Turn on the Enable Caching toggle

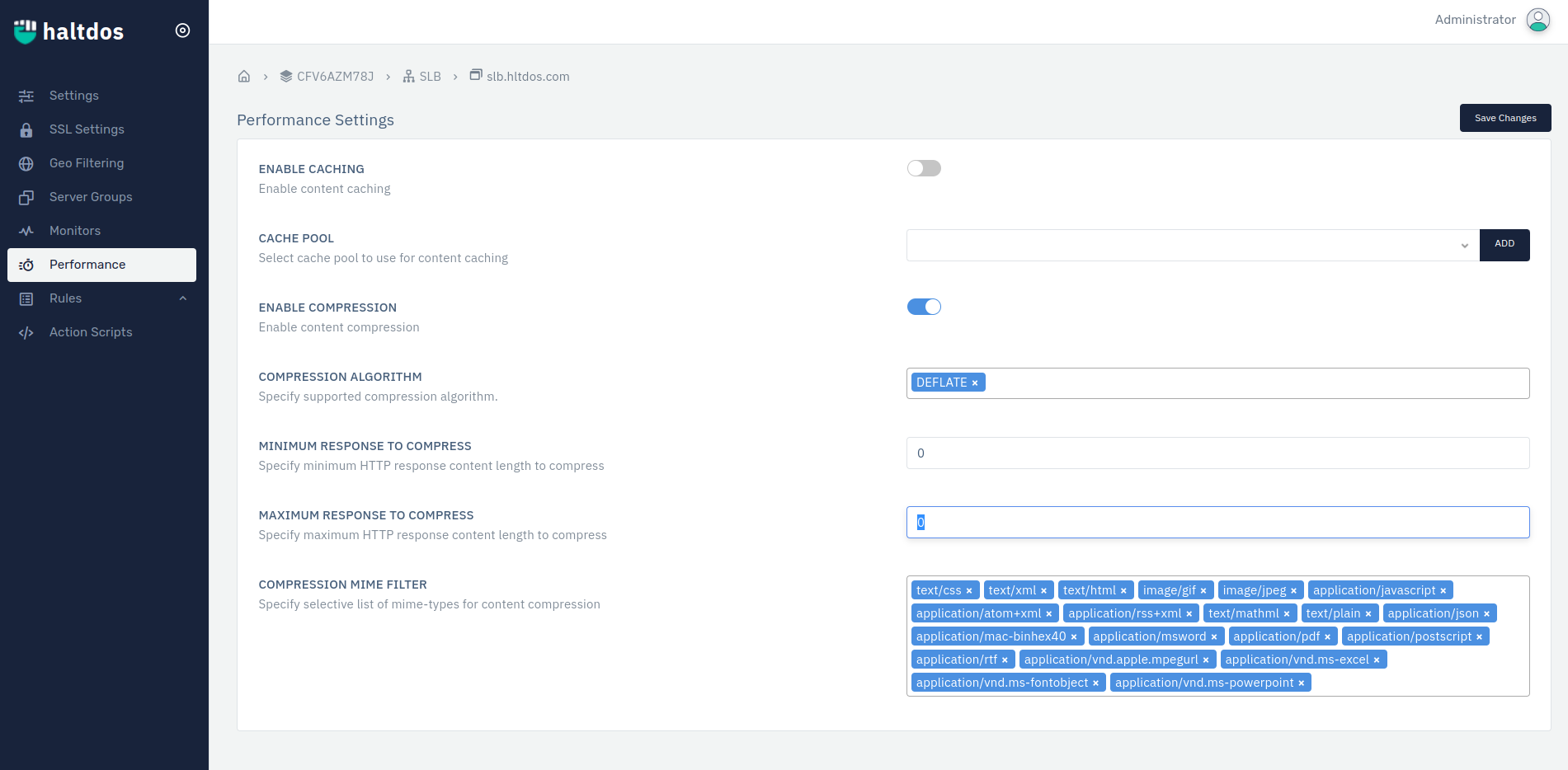pyautogui.click(x=924, y=169)
